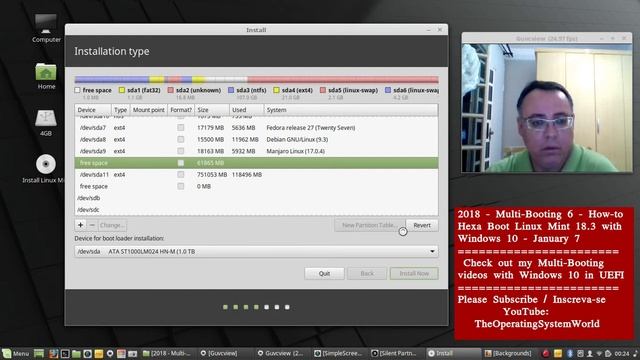The width and height of the screenshot is (640, 360).
Task: Toggle format checkbox for /dev/sda7
Action: click(x=180, y=127)
